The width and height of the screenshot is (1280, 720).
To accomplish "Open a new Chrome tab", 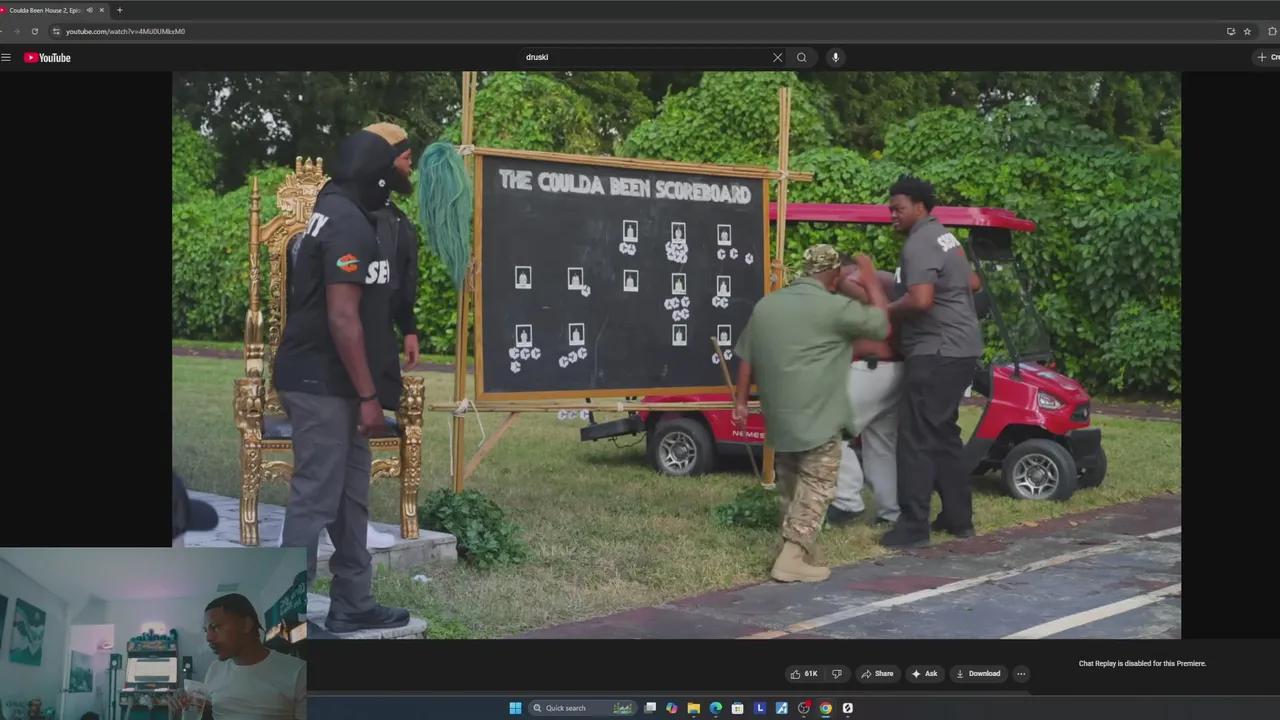I will pos(119,10).
